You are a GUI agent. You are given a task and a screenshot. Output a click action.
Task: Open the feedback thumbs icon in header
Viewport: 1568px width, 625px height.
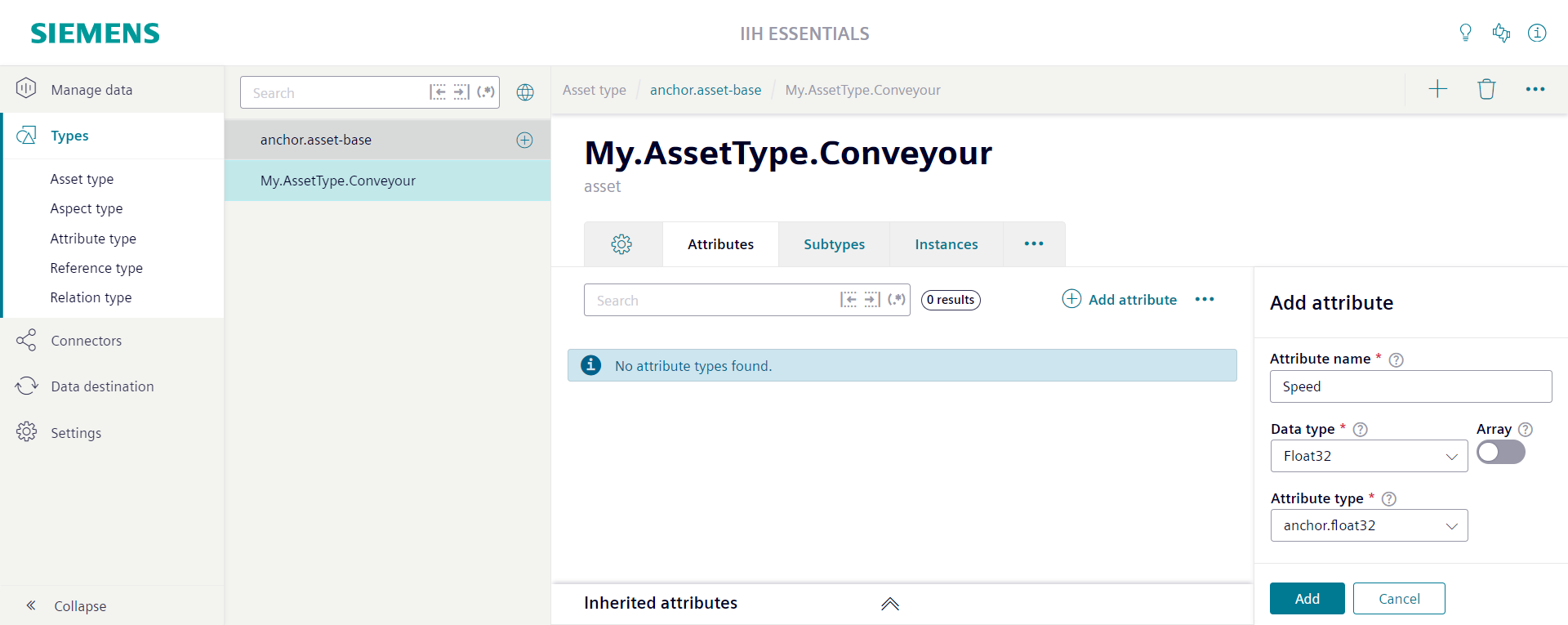[x=1501, y=33]
